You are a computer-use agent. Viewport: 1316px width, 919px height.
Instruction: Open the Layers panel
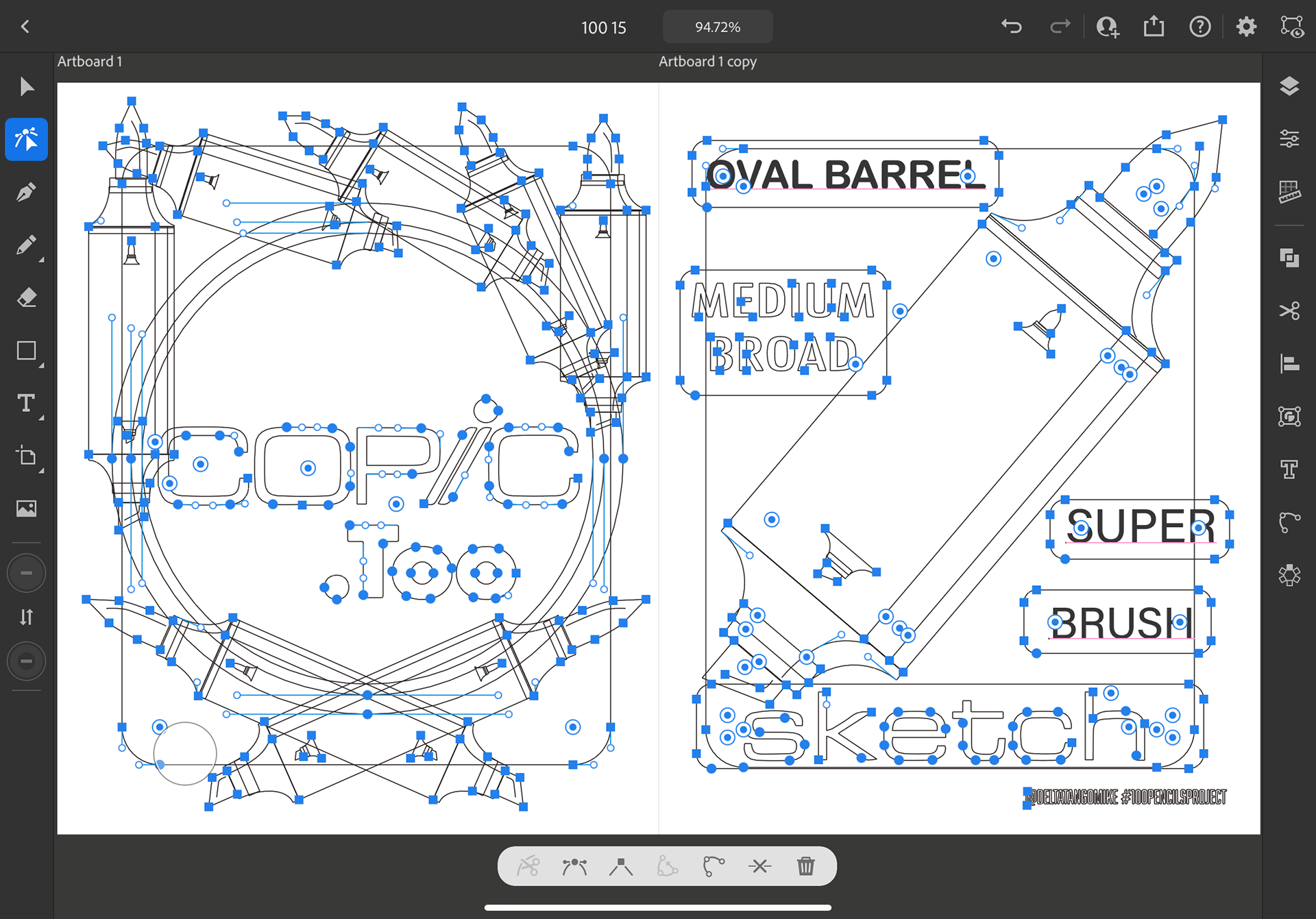pyautogui.click(x=1289, y=86)
